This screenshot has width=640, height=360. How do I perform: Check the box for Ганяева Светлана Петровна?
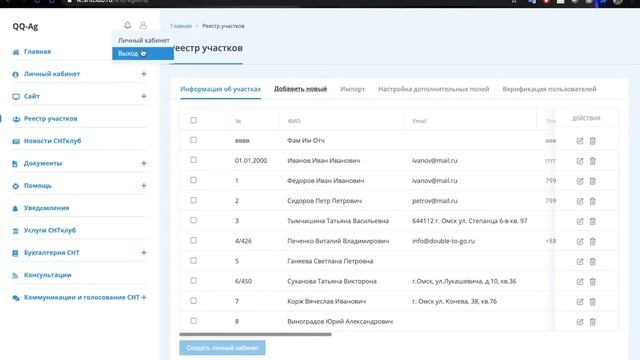[193, 260]
